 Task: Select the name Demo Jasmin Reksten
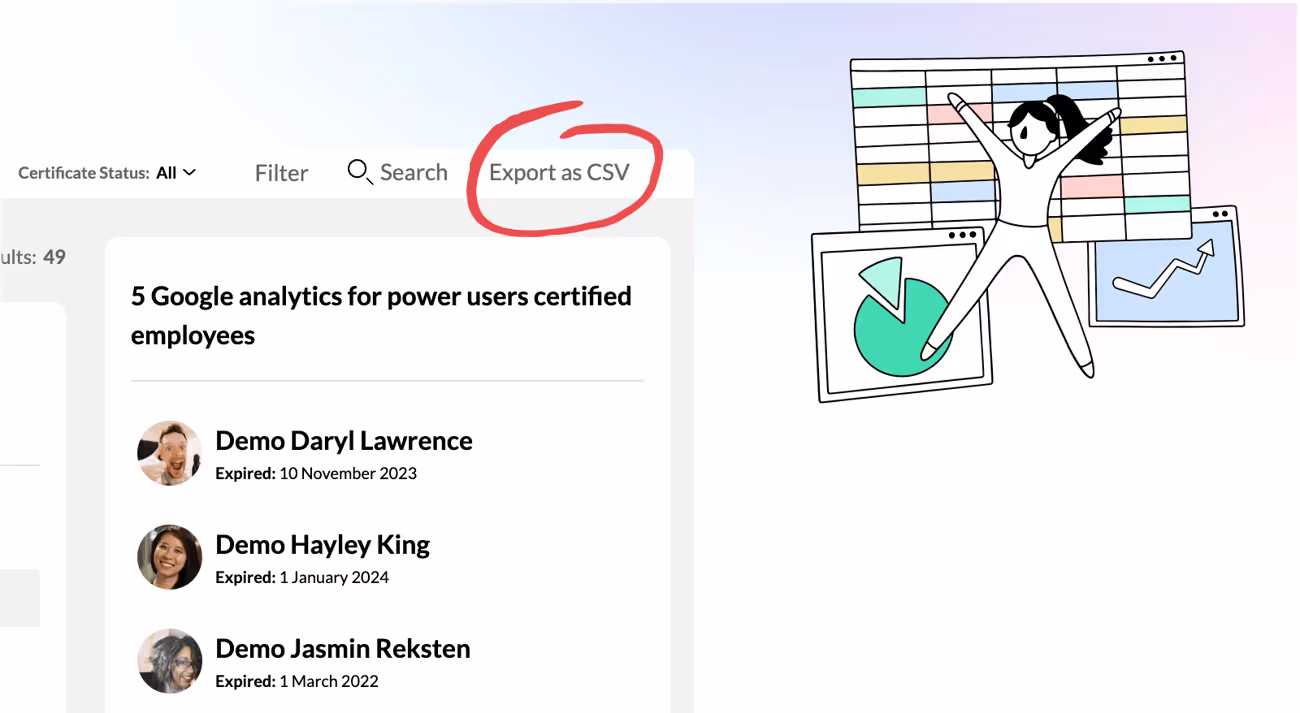(343, 649)
